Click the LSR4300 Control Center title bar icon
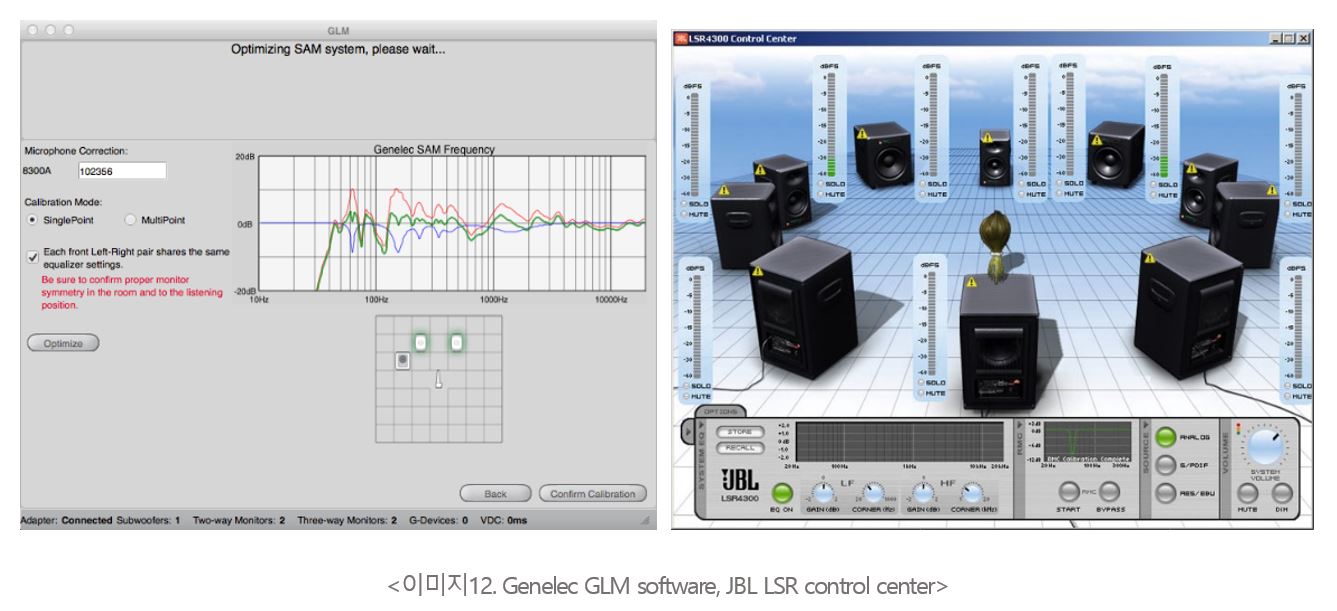This screenshot has width=1337, height=611. coord(681,38)
